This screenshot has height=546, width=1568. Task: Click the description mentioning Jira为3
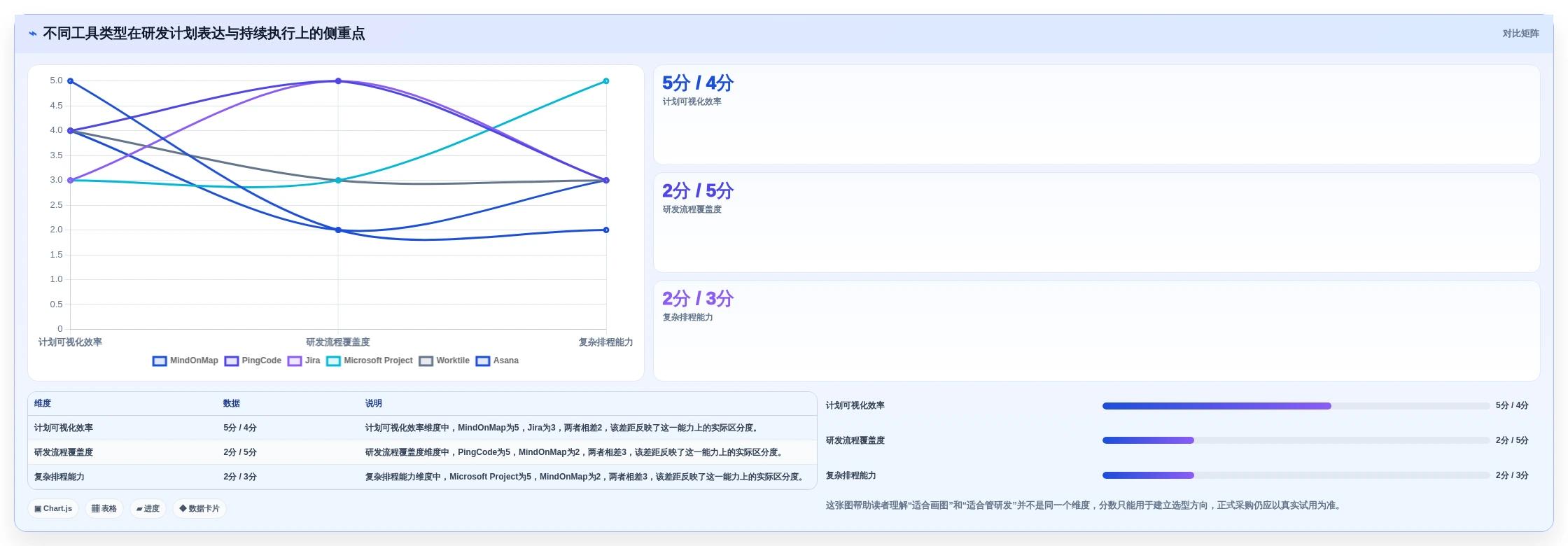pyautogui.click(x=563, y=428)
